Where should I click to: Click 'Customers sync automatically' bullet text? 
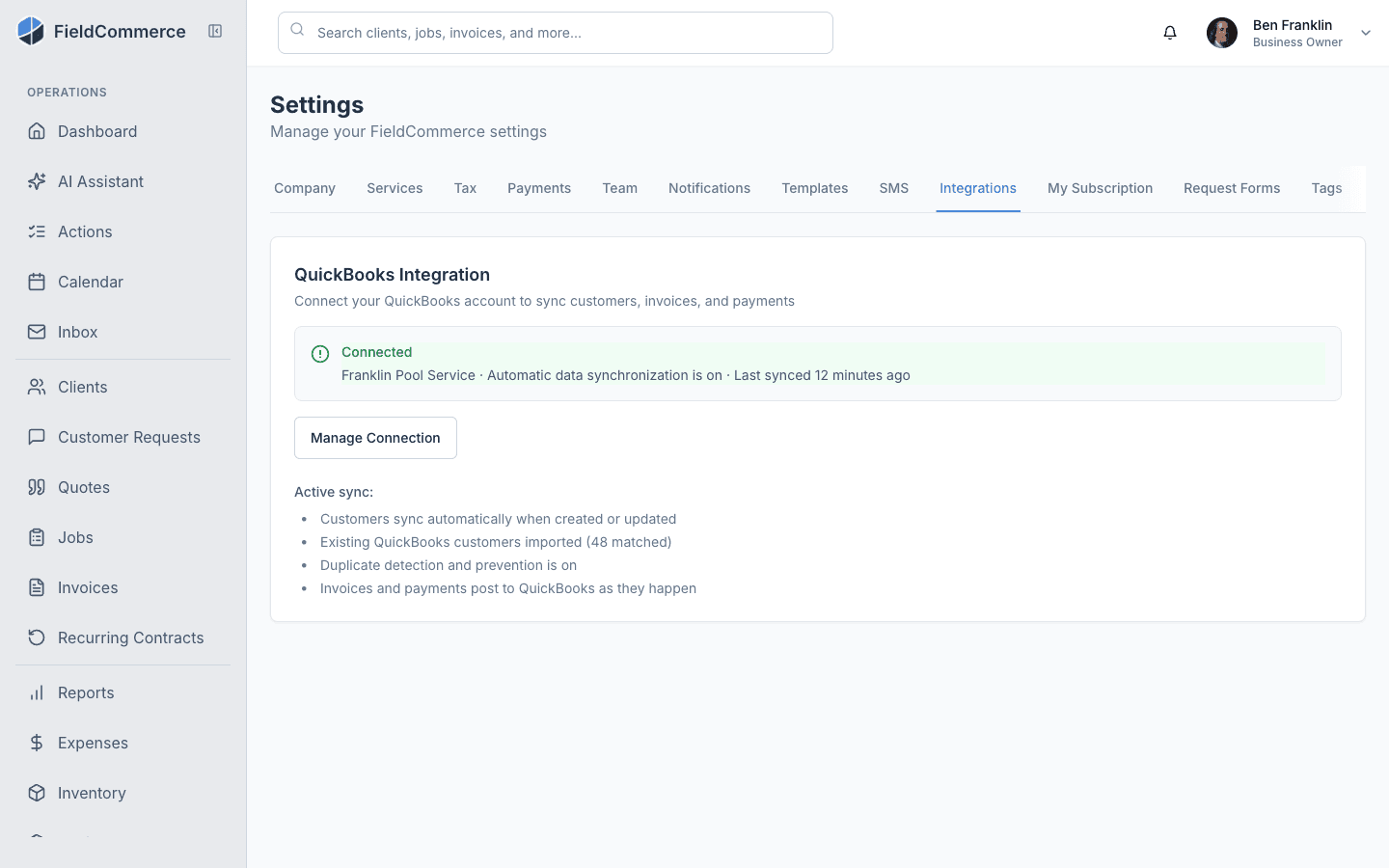point(498,519)
